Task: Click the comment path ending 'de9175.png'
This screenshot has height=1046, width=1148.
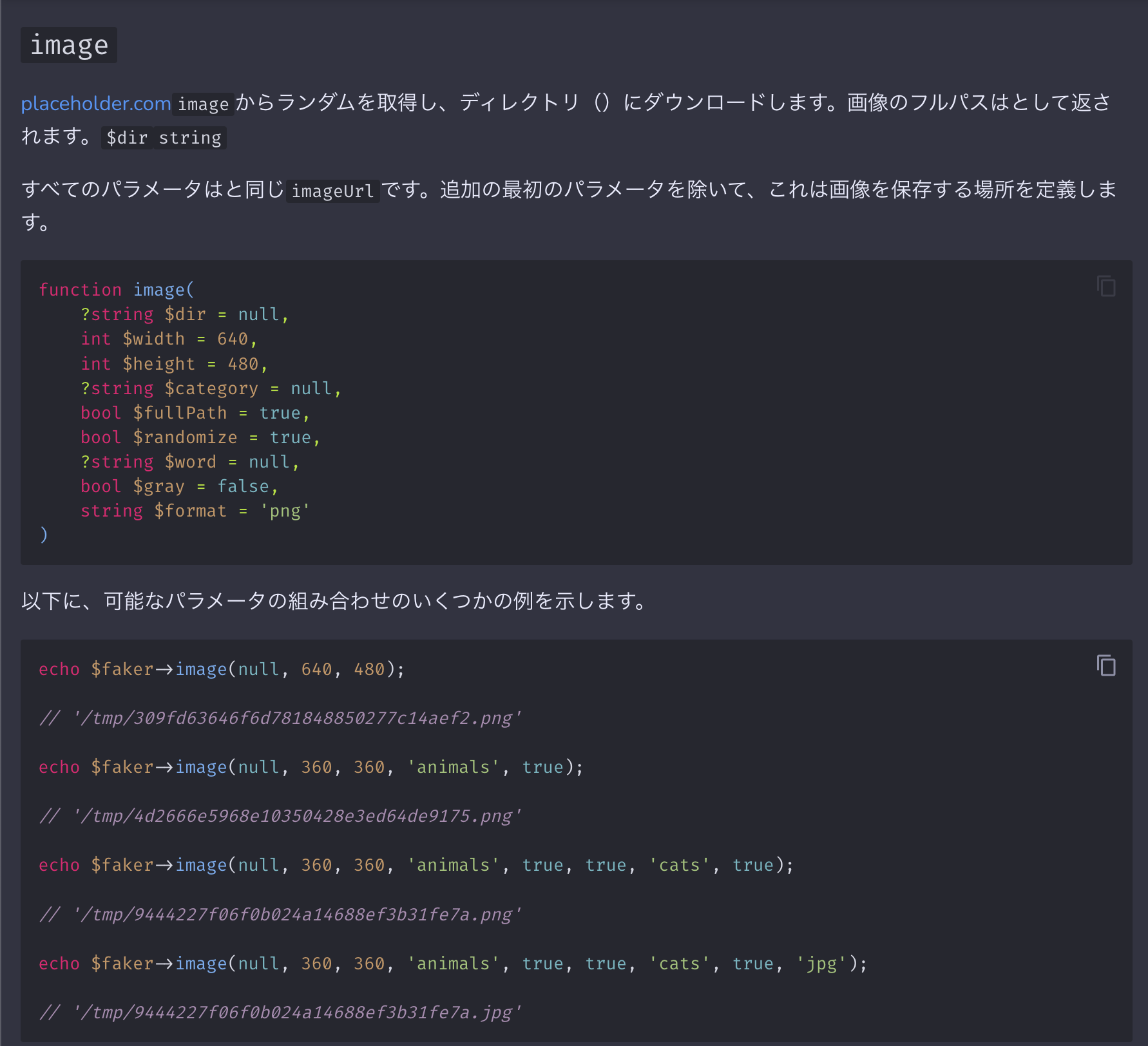Action: point(281,816)
